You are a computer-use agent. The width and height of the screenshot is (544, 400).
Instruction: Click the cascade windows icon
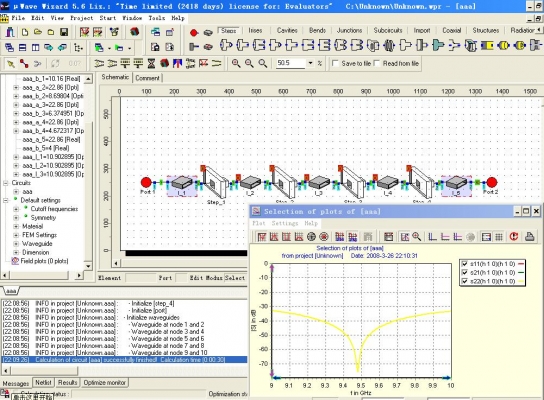point(9,48)
